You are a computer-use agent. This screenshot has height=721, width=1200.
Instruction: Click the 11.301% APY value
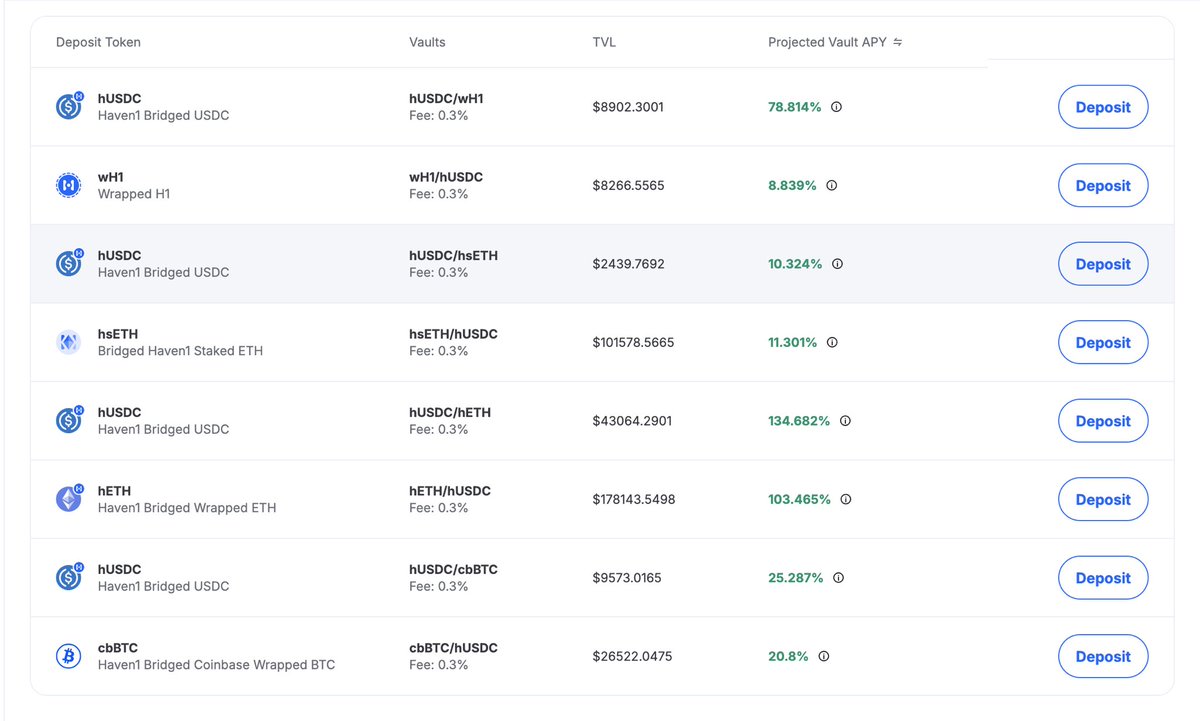click(793, 342)
